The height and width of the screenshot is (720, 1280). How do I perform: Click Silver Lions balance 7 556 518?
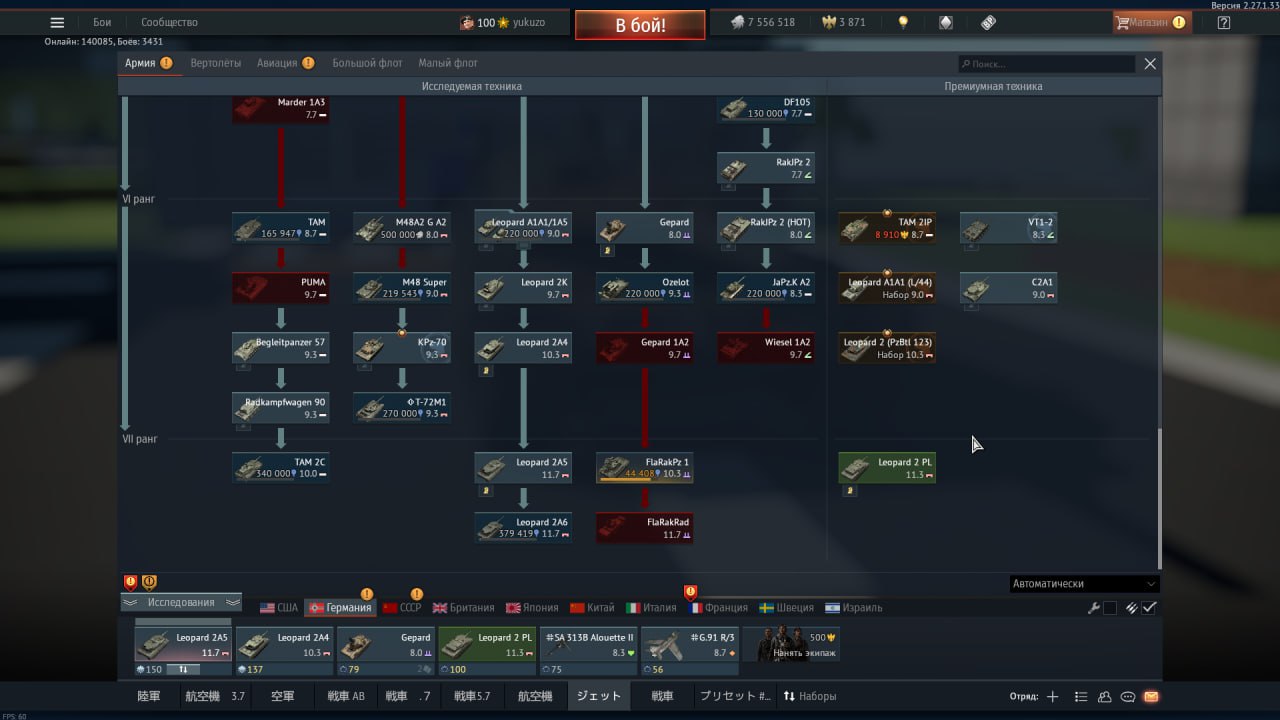point(762,22)
